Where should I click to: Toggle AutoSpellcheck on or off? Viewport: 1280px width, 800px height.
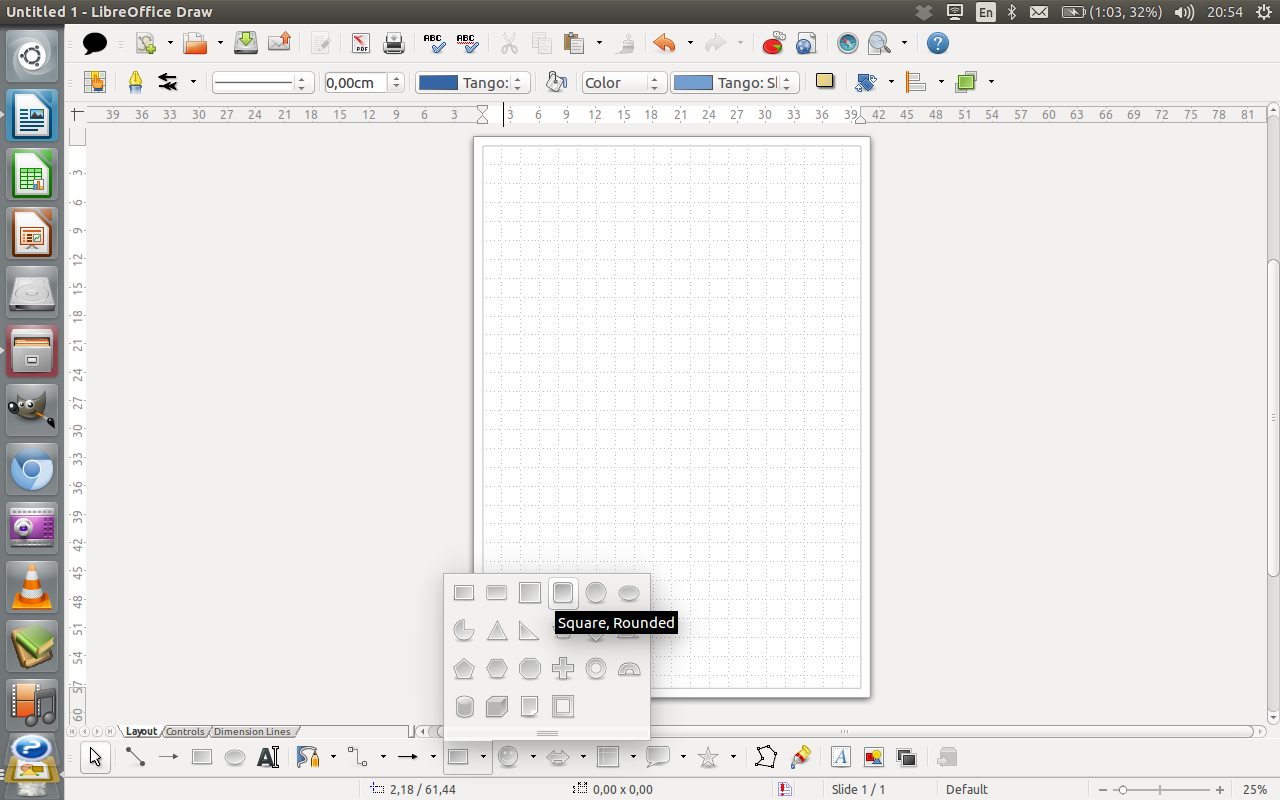click(x=467, y=43)
